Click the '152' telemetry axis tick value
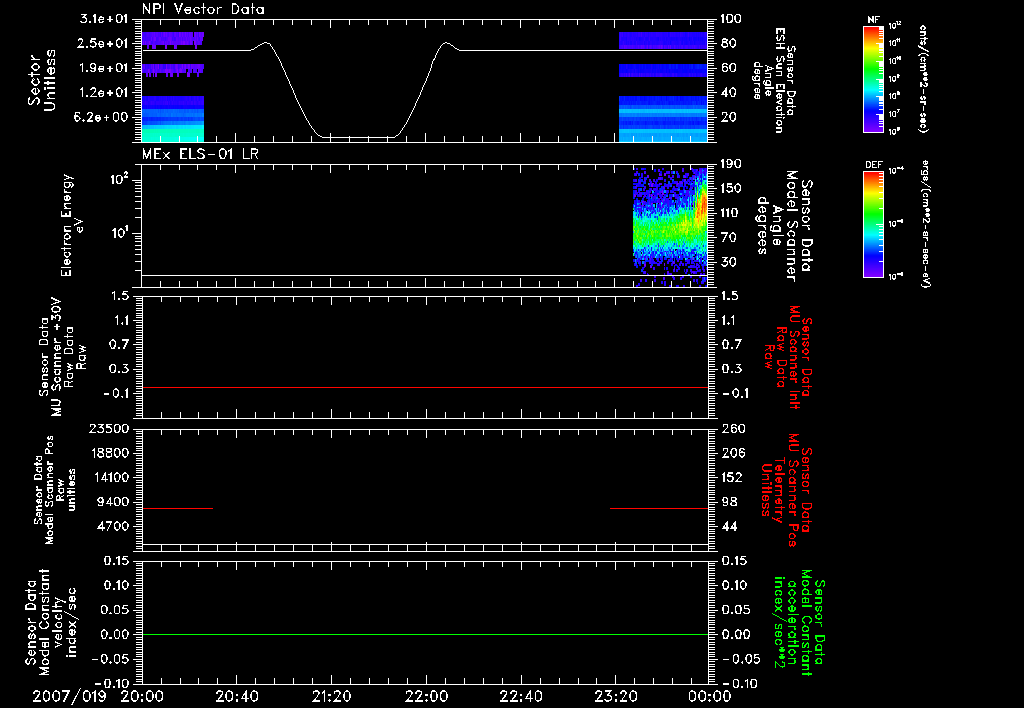This screenshot has width=1024, height=708. 732,477
